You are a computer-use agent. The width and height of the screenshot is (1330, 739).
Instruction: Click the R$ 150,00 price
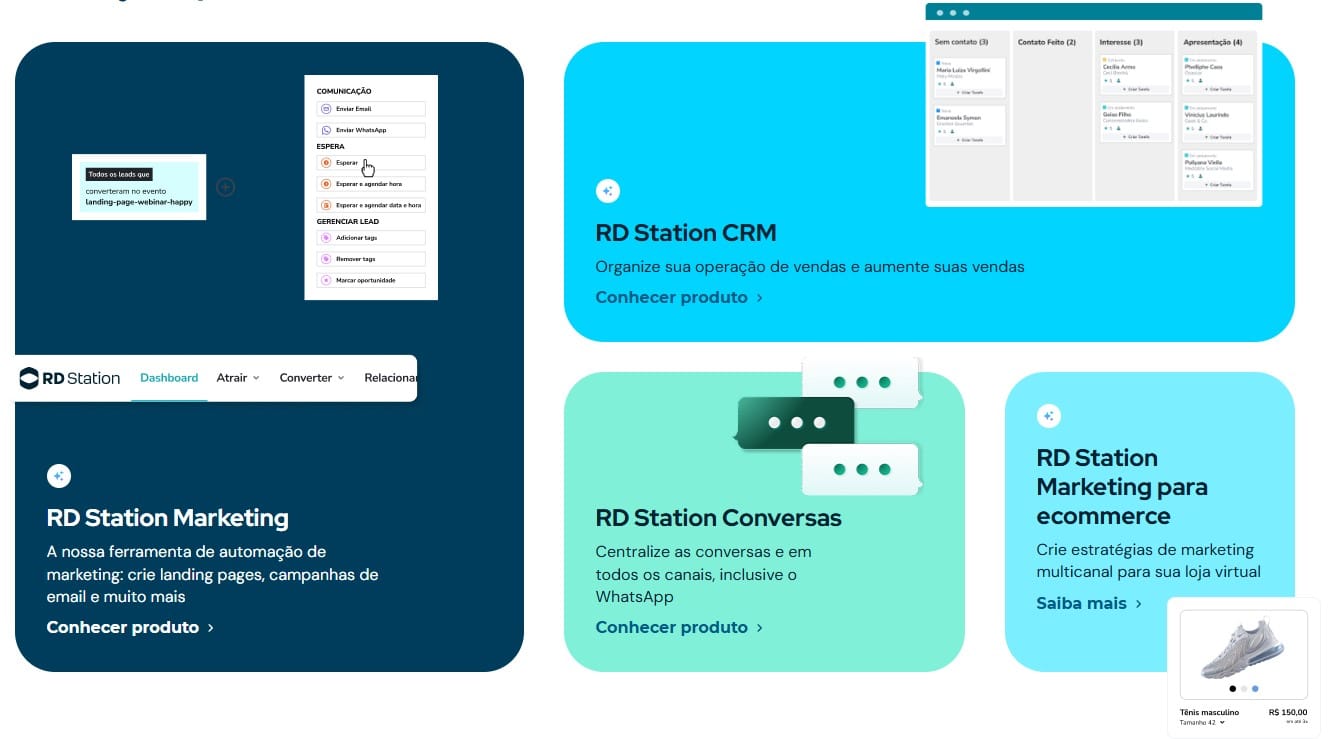[x=1288, y=713]
